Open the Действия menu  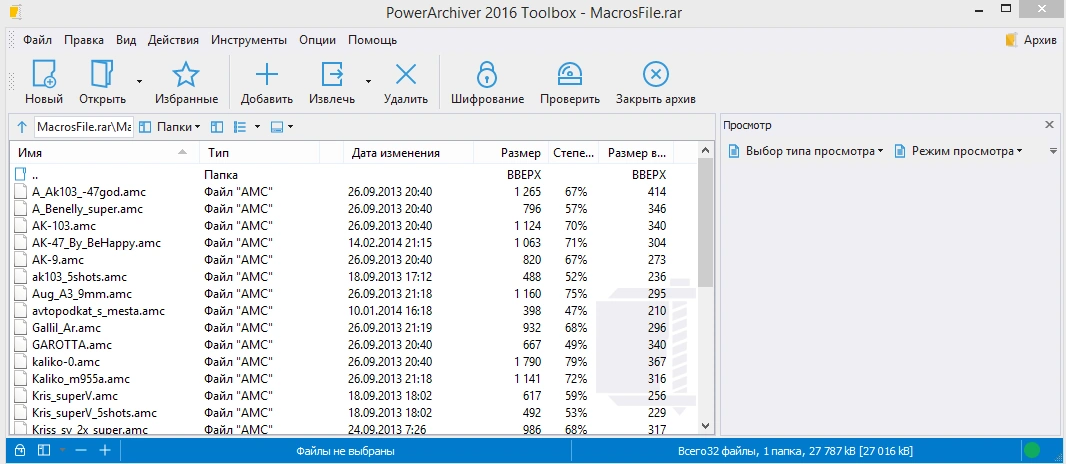click(x=173, y=39)
